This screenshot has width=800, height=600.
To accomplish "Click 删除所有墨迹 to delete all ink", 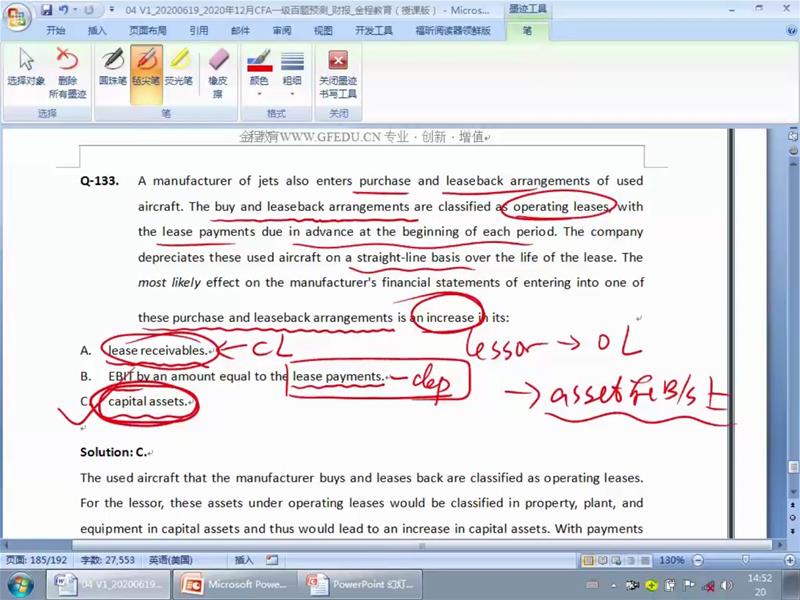I will pos(67,72).
